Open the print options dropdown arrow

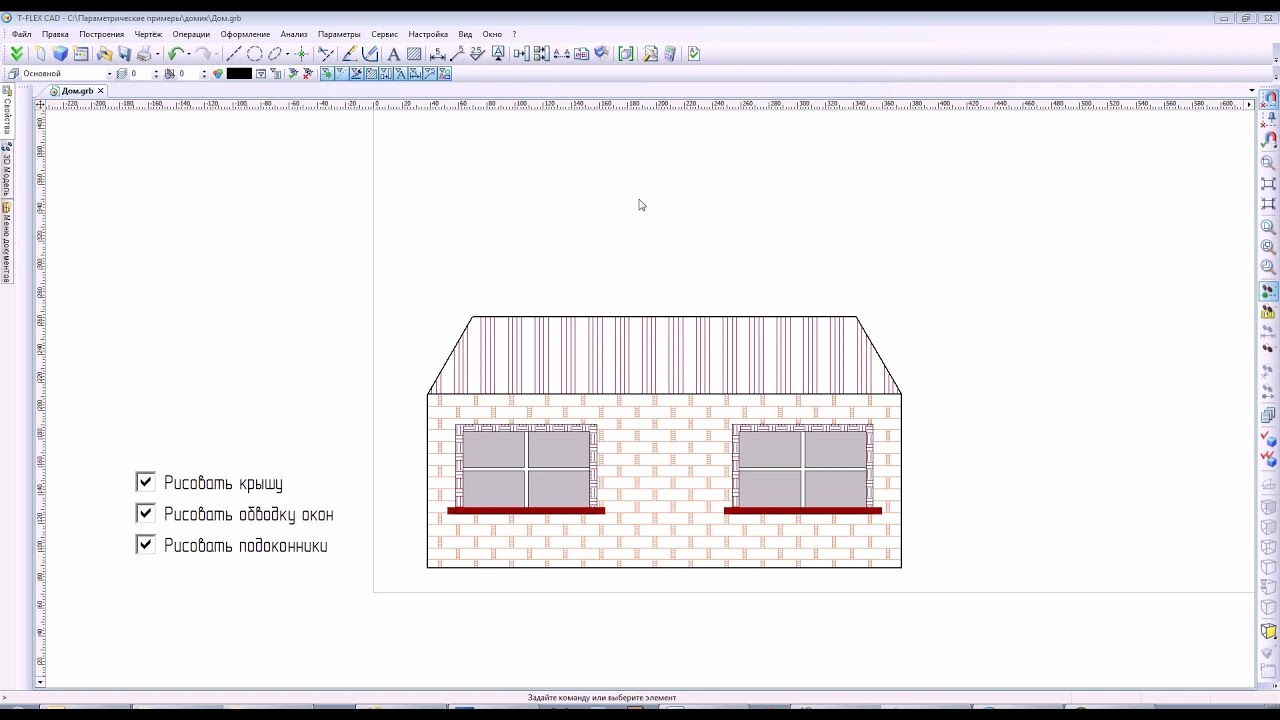click(x=157, y=54)
